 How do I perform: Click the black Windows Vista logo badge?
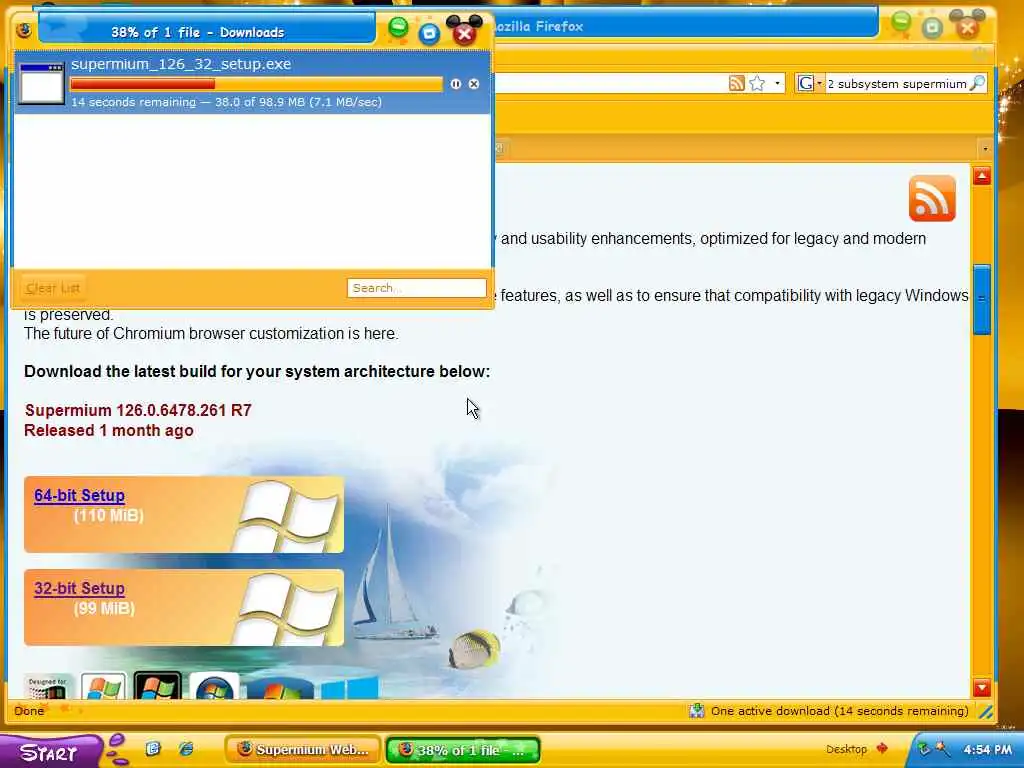(x=157, y=686)
